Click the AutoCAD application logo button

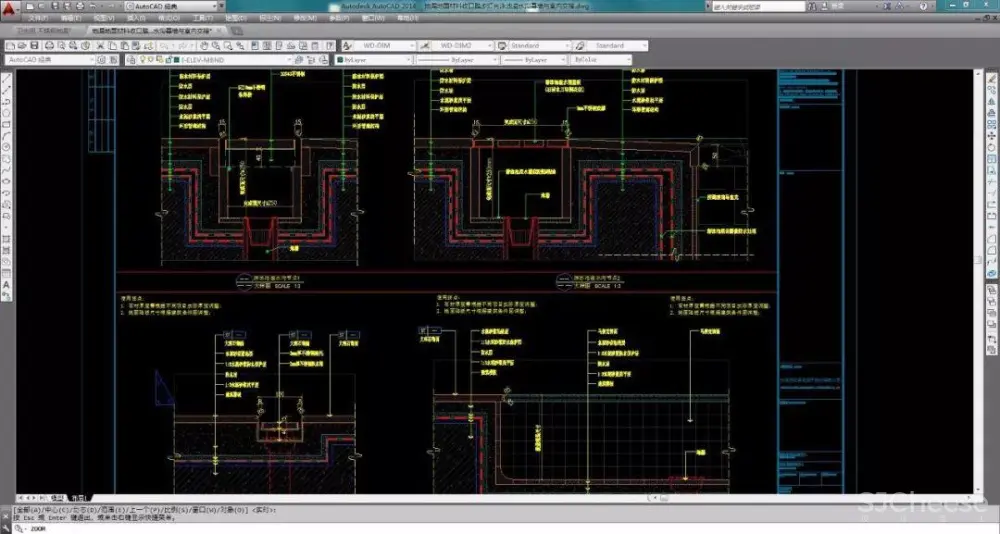point(10,9)
